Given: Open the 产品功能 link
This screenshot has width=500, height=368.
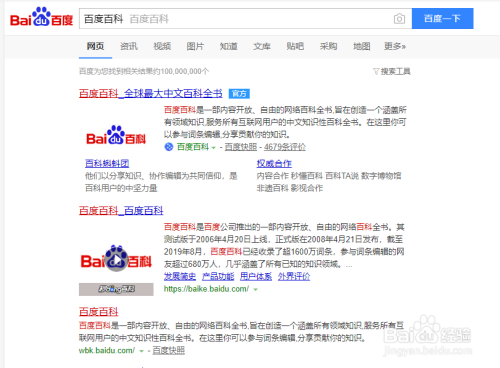Looking at the screenshot, I should coord(218,276).
